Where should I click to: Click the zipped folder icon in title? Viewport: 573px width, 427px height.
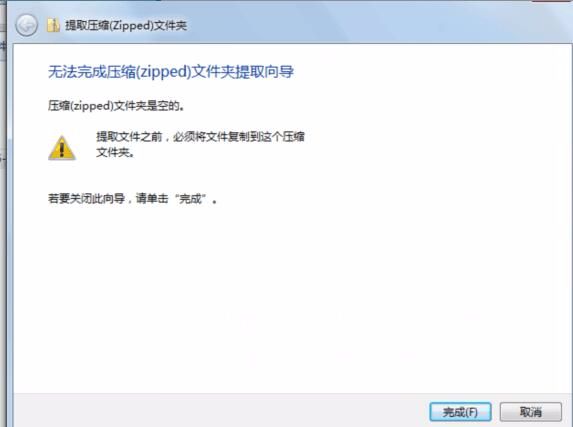(53, 25)
